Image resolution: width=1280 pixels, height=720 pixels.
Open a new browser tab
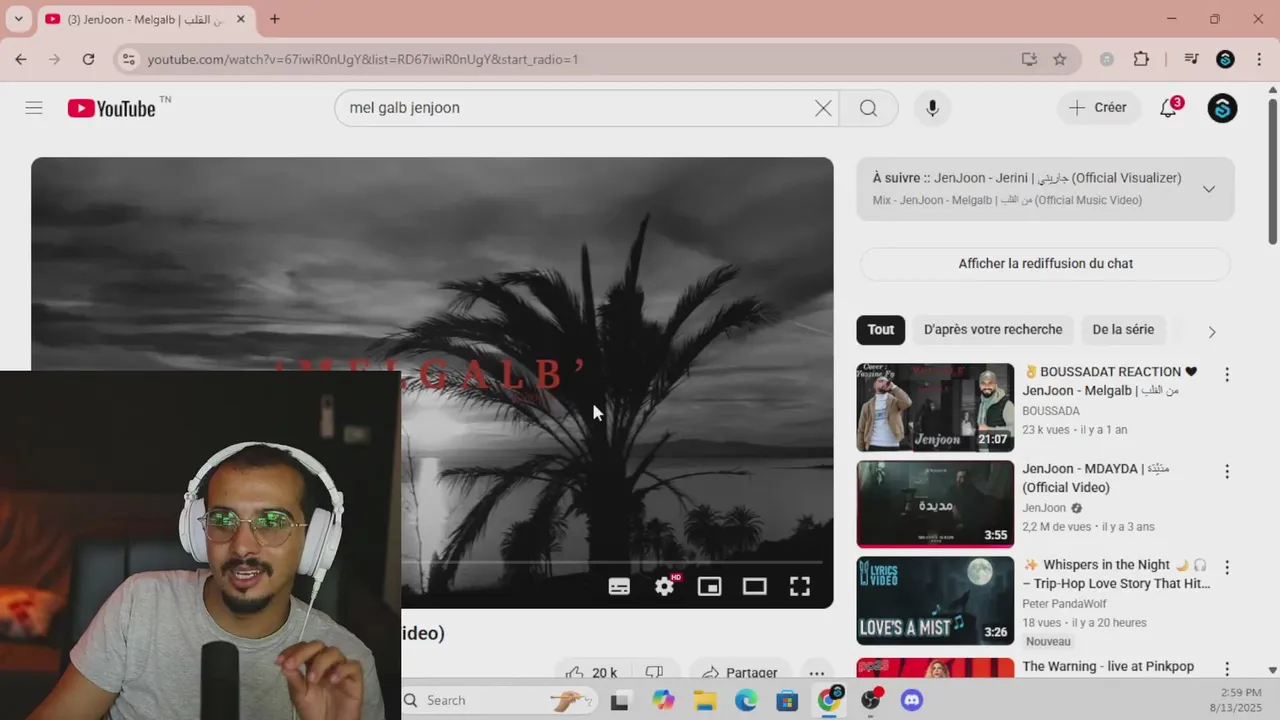tap(274, 19)
